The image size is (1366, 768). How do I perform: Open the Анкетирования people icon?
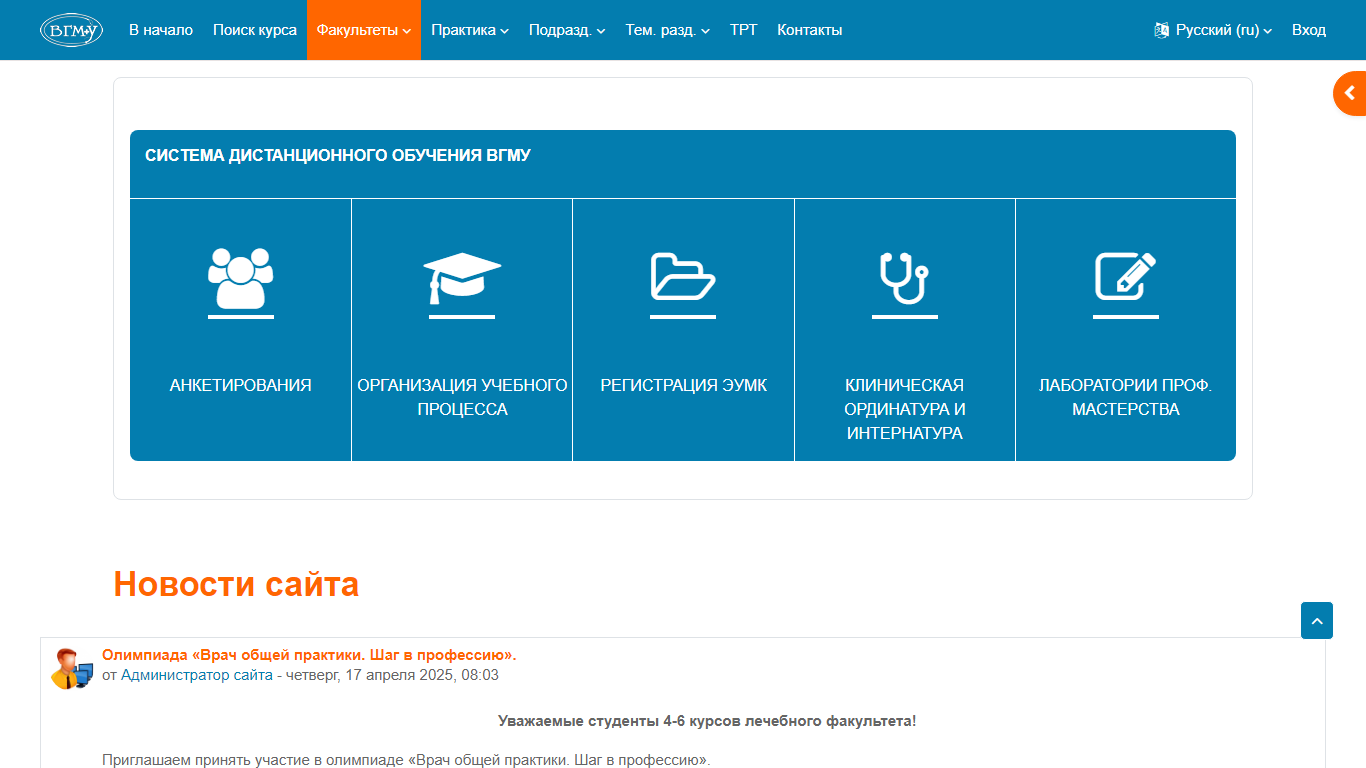tap(240, 278)
